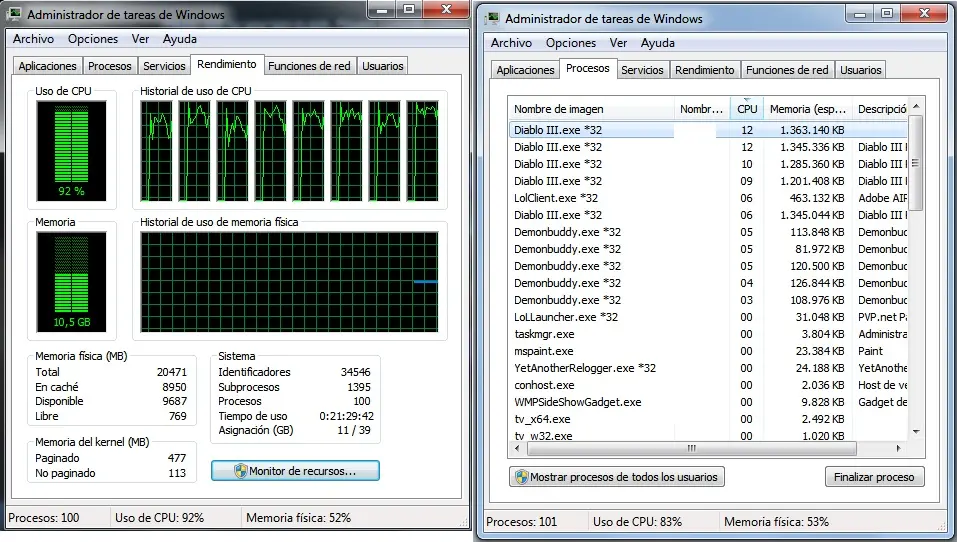Viewport: 957px width, 542px height.
Task: Click the left Task Manager title bar icon
Action: point(15,15)
